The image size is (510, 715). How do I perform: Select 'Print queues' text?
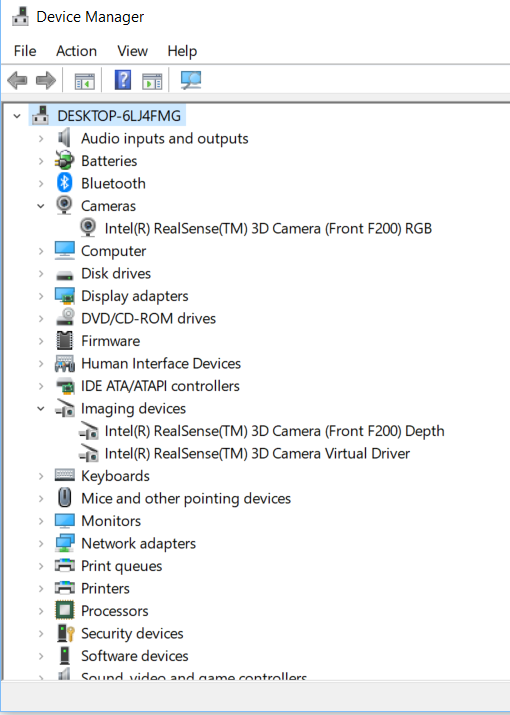(121, 566)
